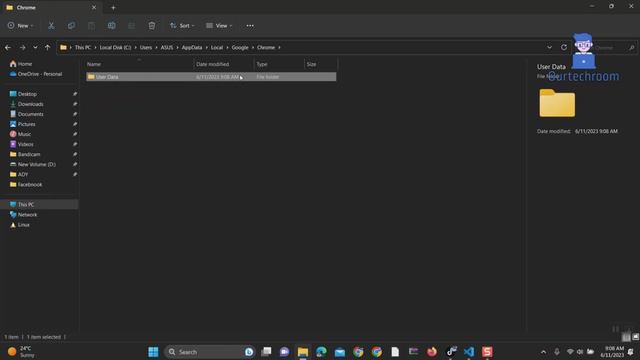
Task: Open OneDrive - Personal in sidebar
Action: click(x=36, y=74)
